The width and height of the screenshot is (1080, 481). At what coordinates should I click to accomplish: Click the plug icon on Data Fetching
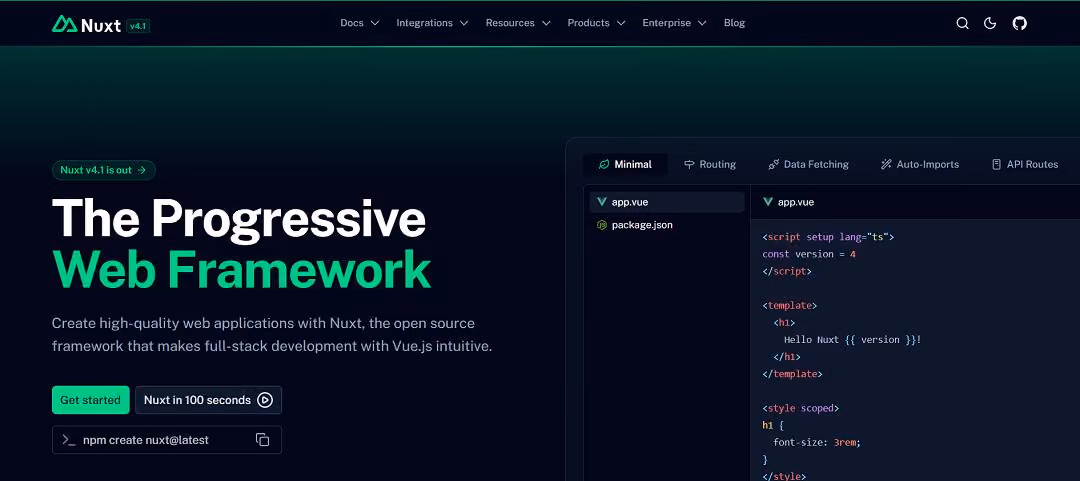coord(773,165)
